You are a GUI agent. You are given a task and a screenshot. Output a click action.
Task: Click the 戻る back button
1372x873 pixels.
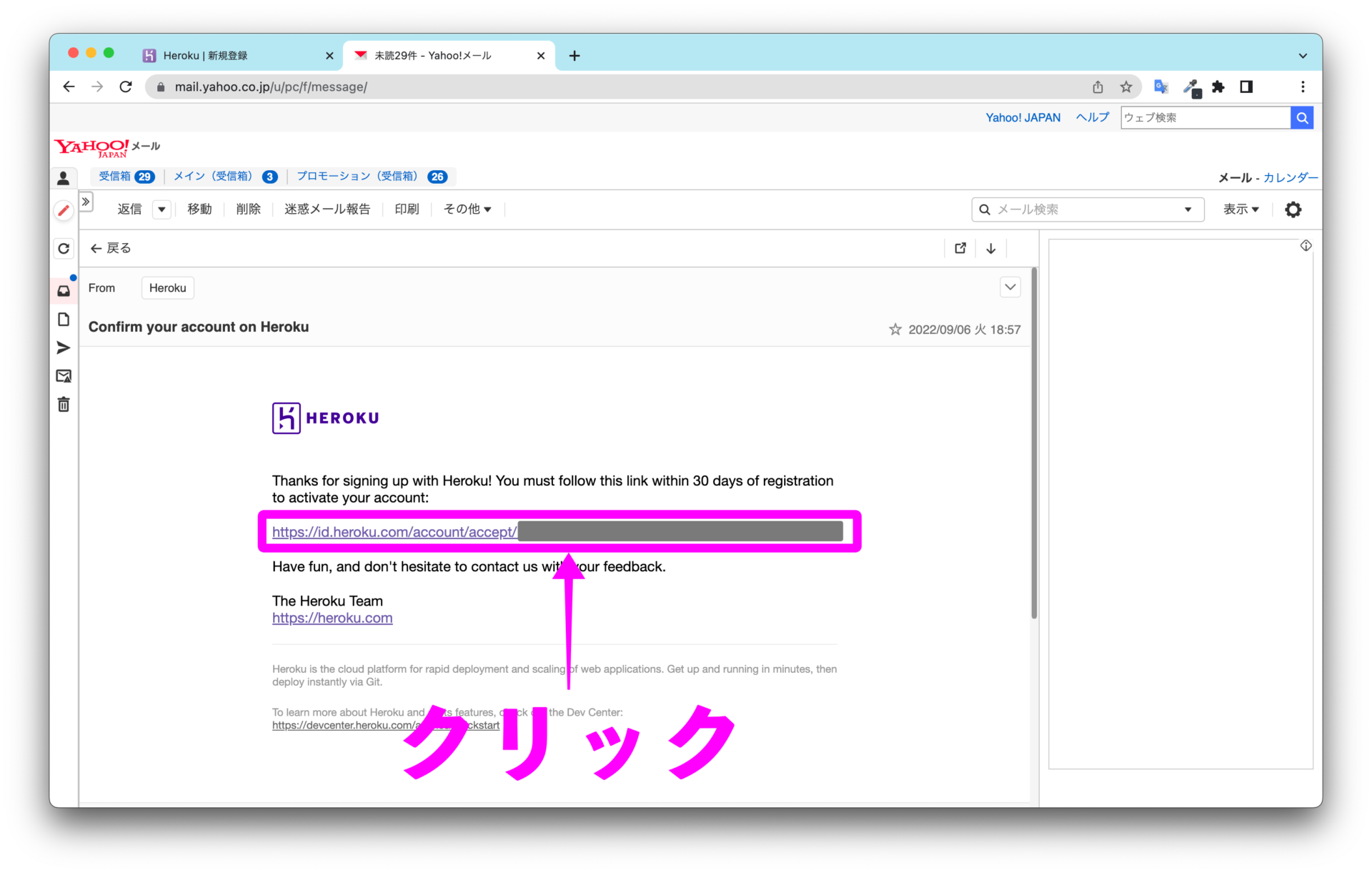coord(111,248)
